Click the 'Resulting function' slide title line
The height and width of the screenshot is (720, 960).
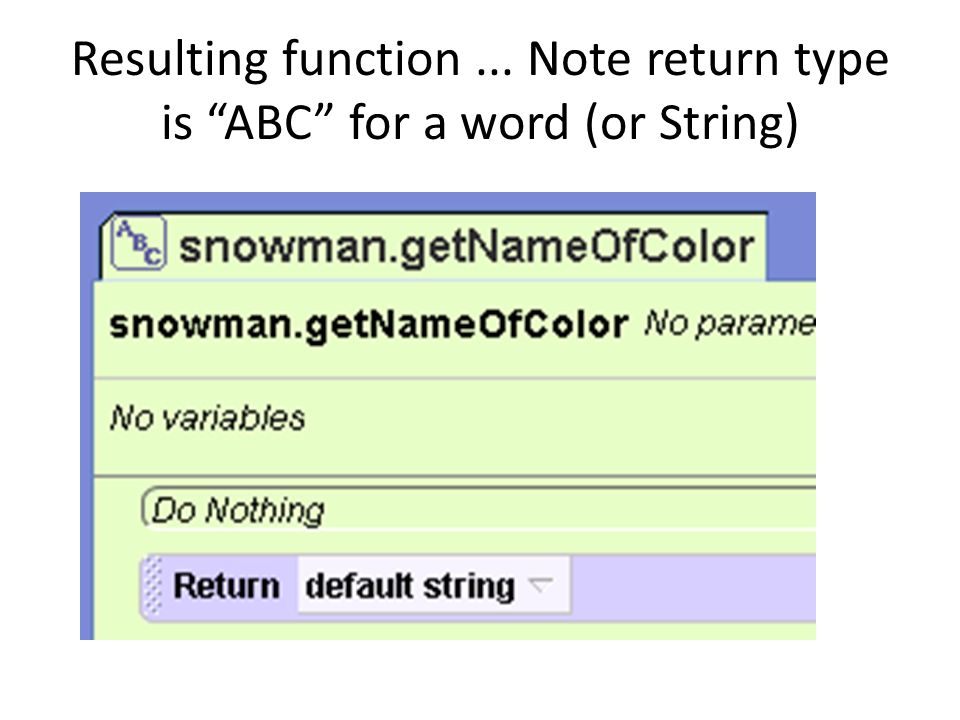pos(480,60)
